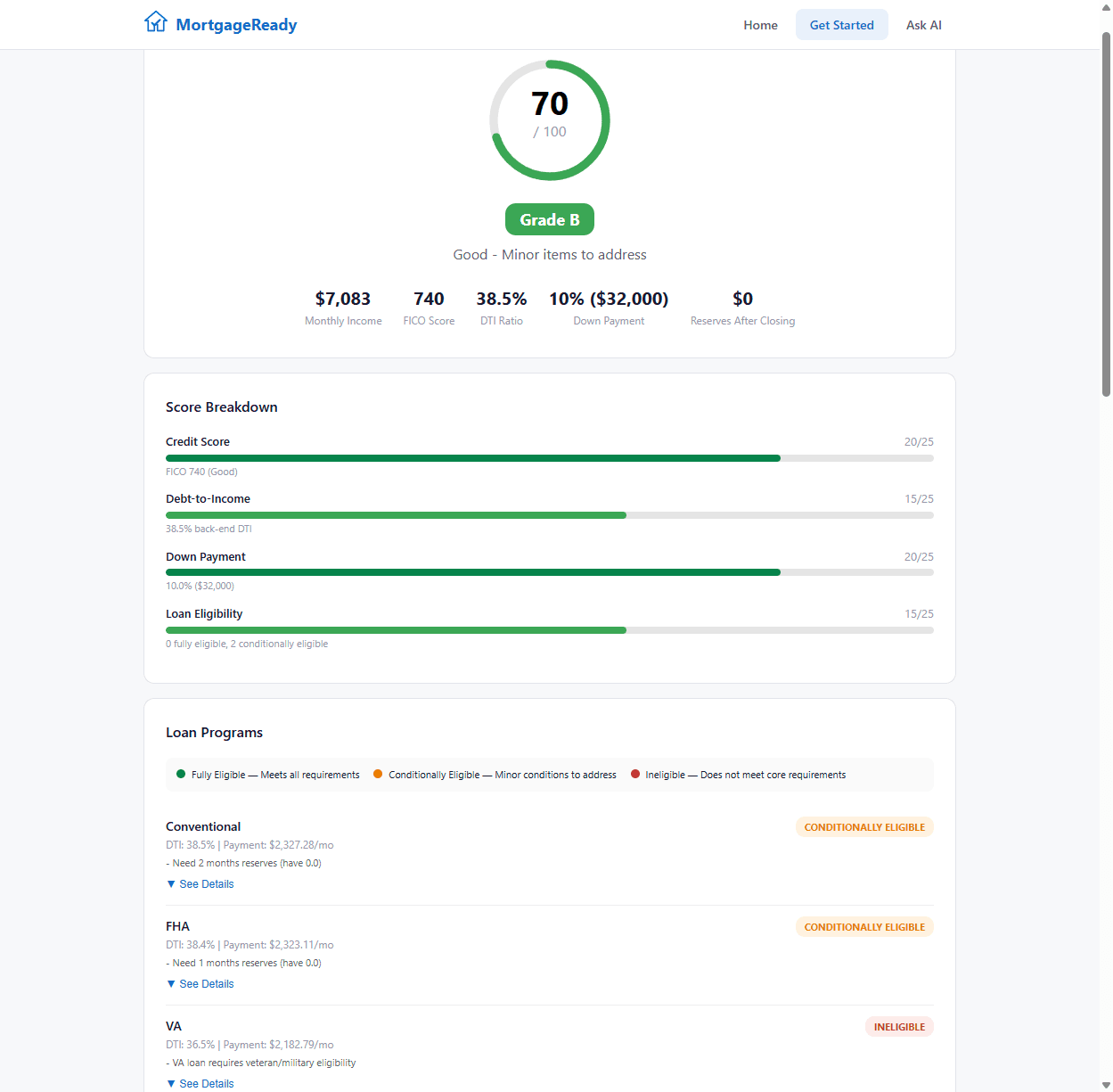Click the Get Started button
Image resolution: width=1113 pixels, height=1092 pixels.
pos(841,25)
